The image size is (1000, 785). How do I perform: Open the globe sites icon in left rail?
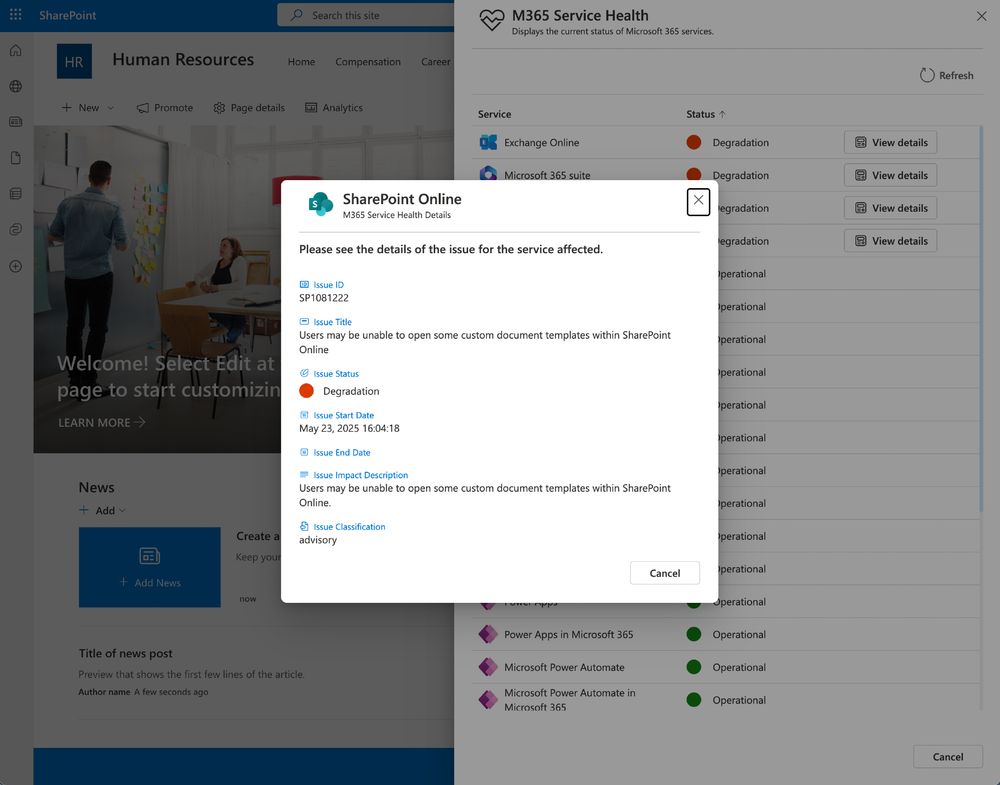pyautogui.click(x=16, y=86)
